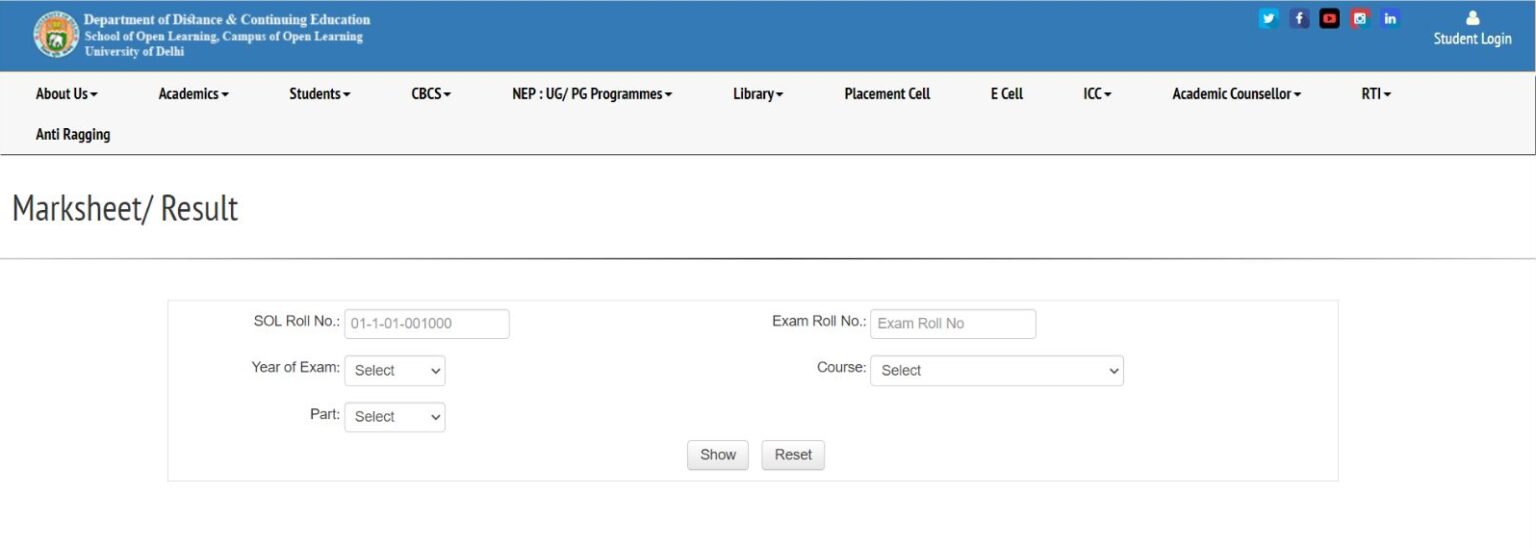Open the Instagram social icon
Image resolution: width=1536 pixels, height=548 pixels.
(x=1359, y=18)
